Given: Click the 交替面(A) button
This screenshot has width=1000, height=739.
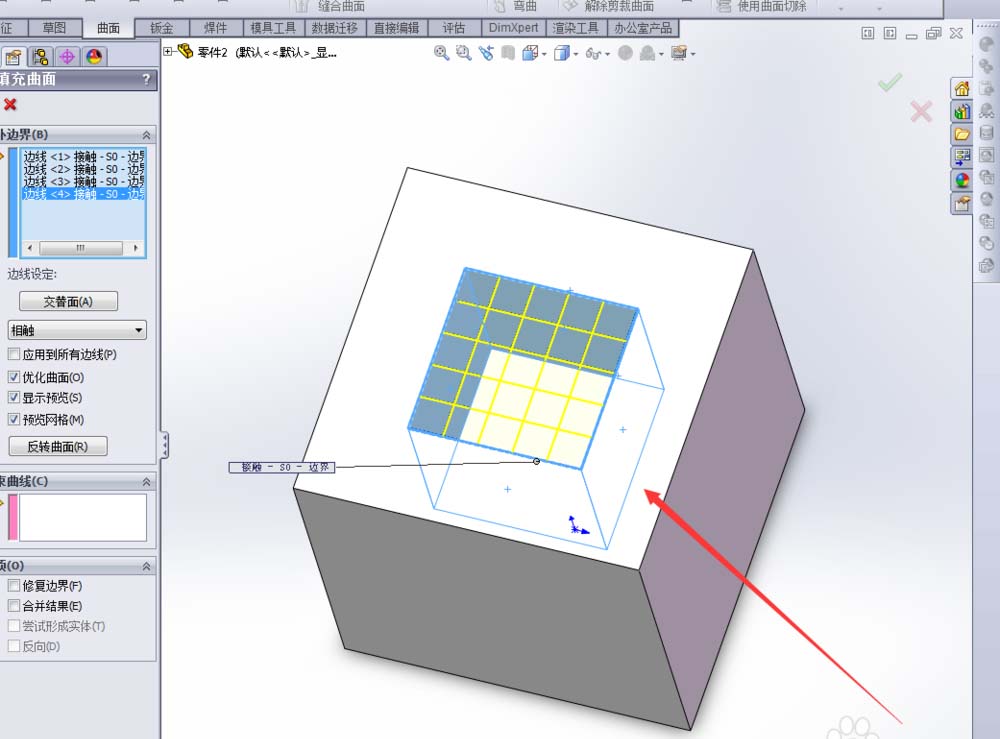Looking at the screenshot, I should [68, 302].
